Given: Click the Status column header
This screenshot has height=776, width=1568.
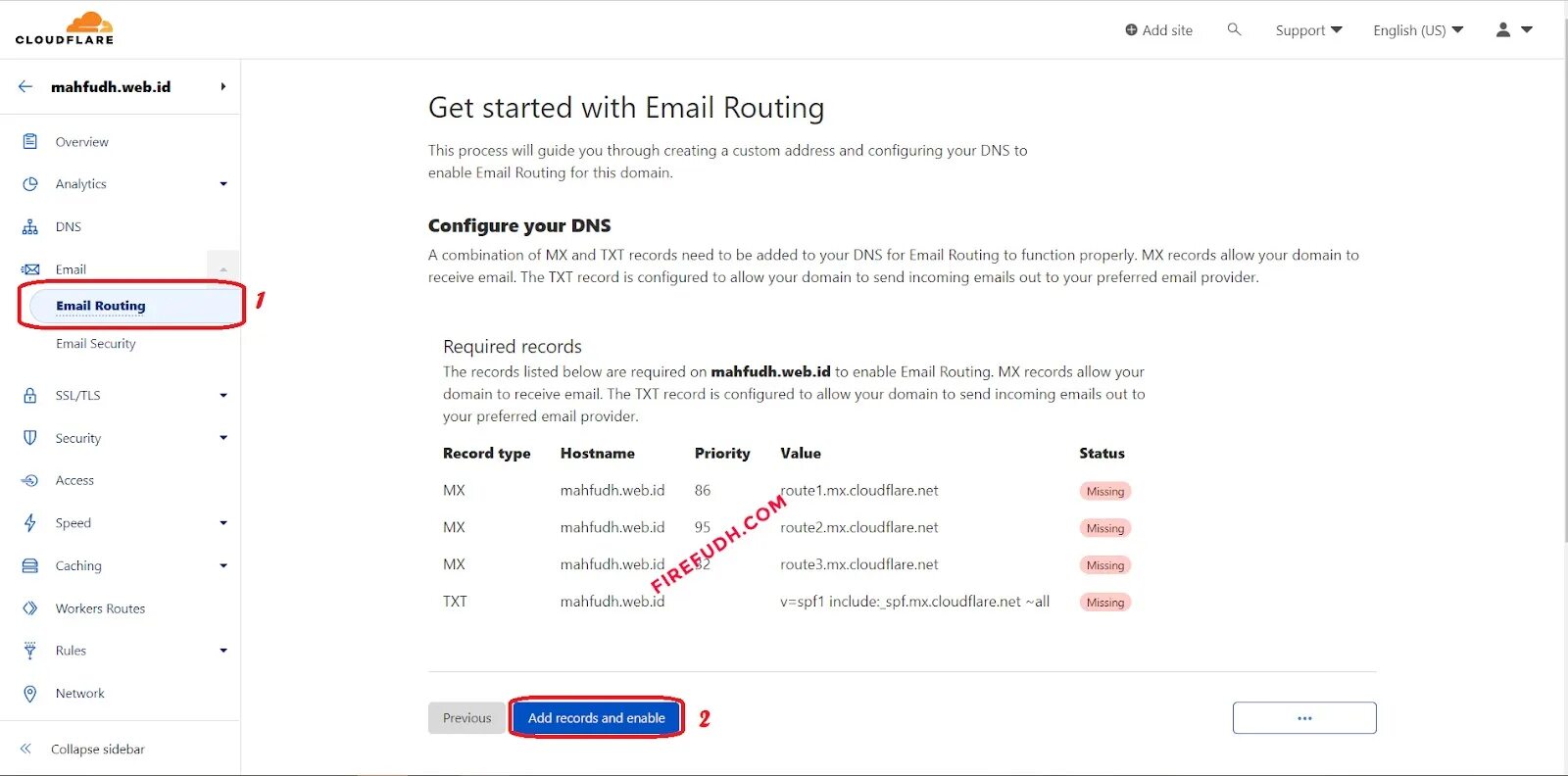Looking at the screenshot, I should point(1102,453).
